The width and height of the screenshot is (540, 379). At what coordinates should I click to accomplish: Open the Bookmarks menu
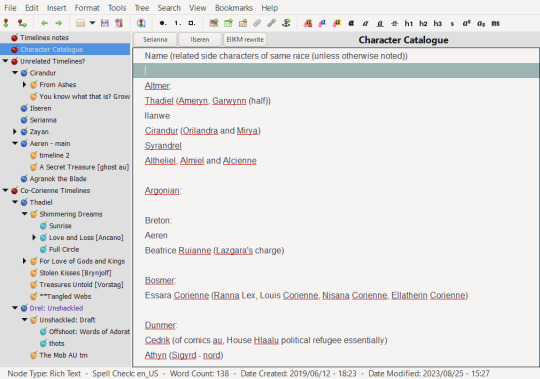click(233, 8)
